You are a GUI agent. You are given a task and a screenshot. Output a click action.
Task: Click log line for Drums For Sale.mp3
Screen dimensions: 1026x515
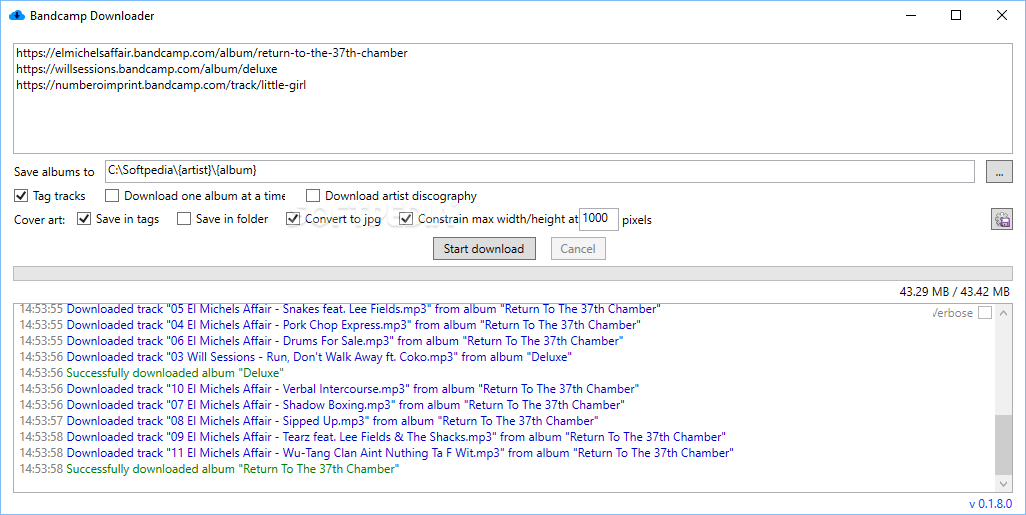pyautogui.click(x=321, y=341)
